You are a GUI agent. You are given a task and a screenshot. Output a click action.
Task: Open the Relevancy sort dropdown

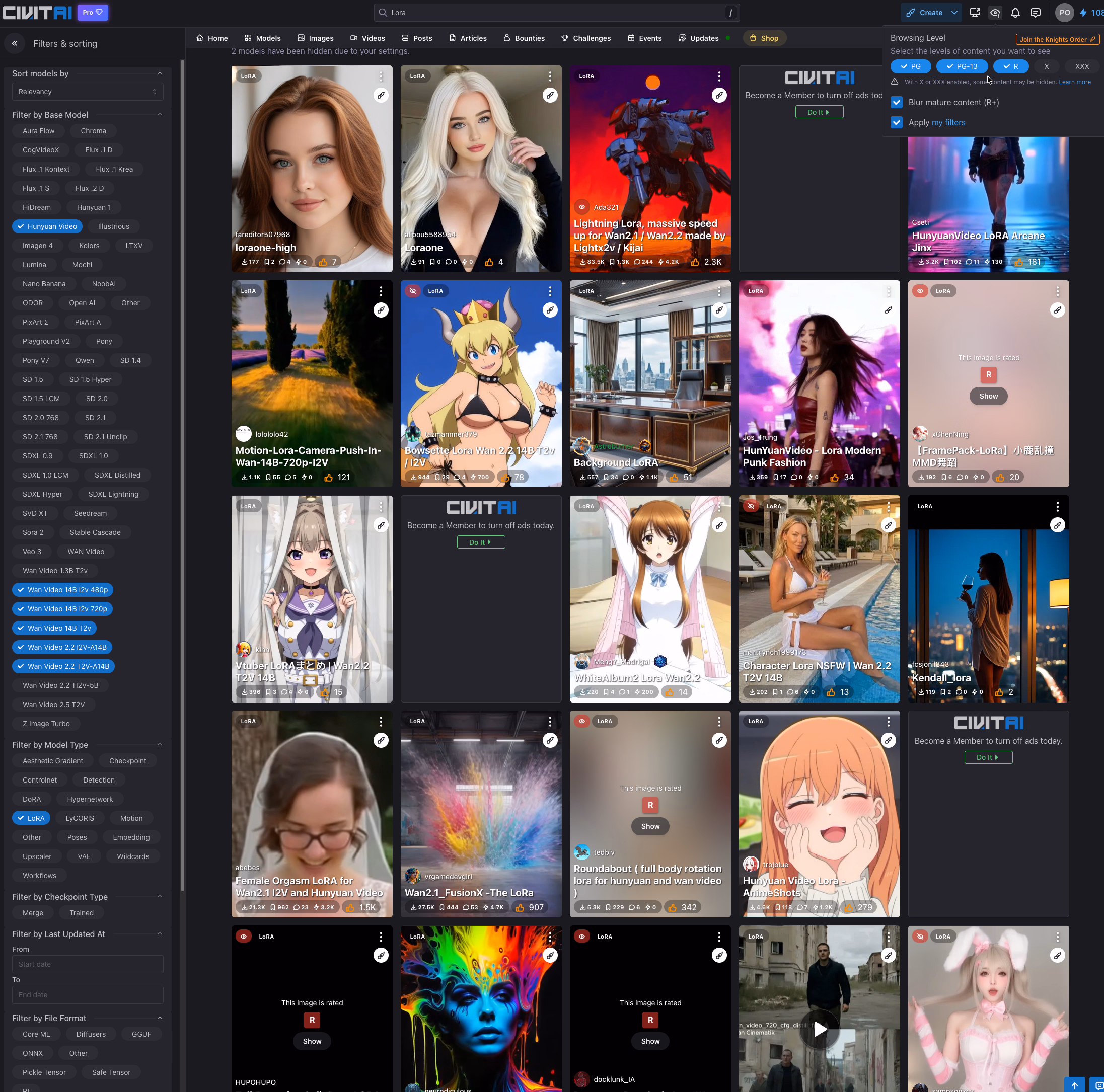[x=88, y=92]
